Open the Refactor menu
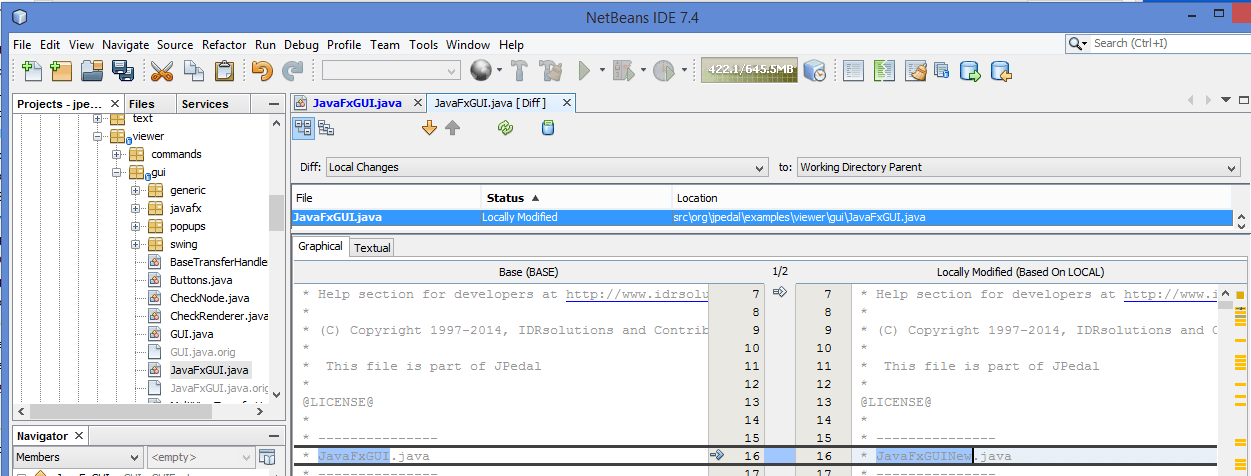Screen dimensions: 1251x476 (224, 45)
